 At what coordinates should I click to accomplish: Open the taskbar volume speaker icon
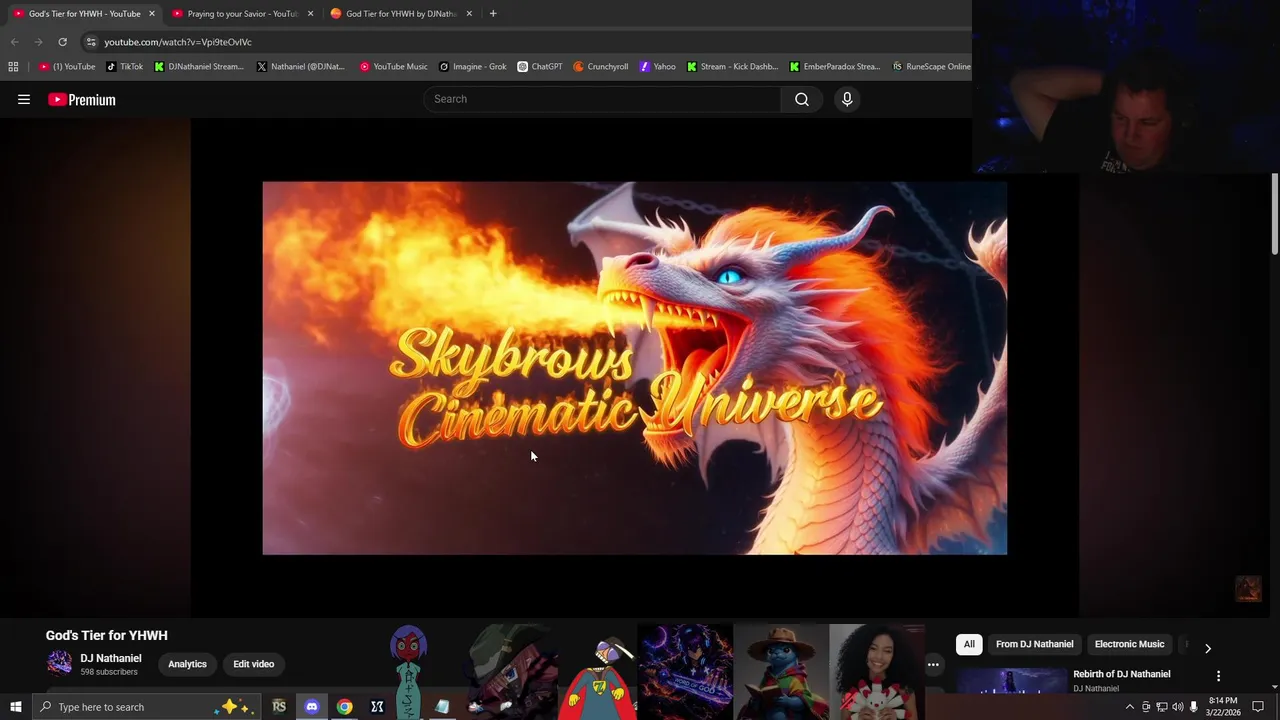tap(1177, 707)
